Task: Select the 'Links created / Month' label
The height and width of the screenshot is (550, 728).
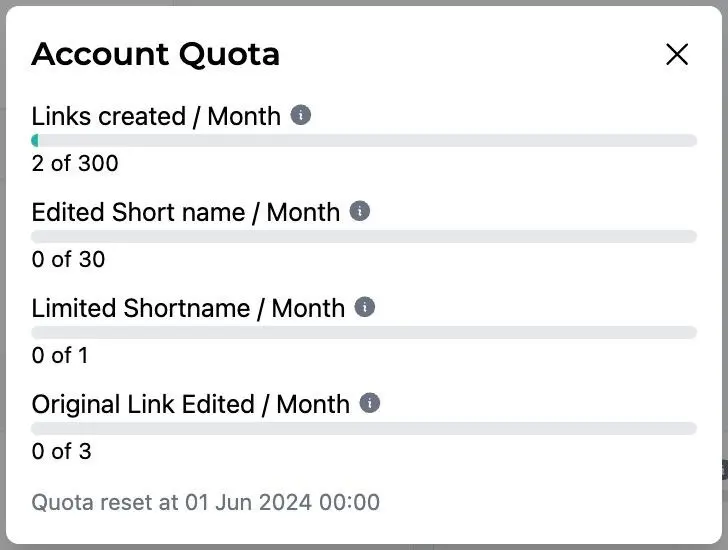Action: click(156, 116)
